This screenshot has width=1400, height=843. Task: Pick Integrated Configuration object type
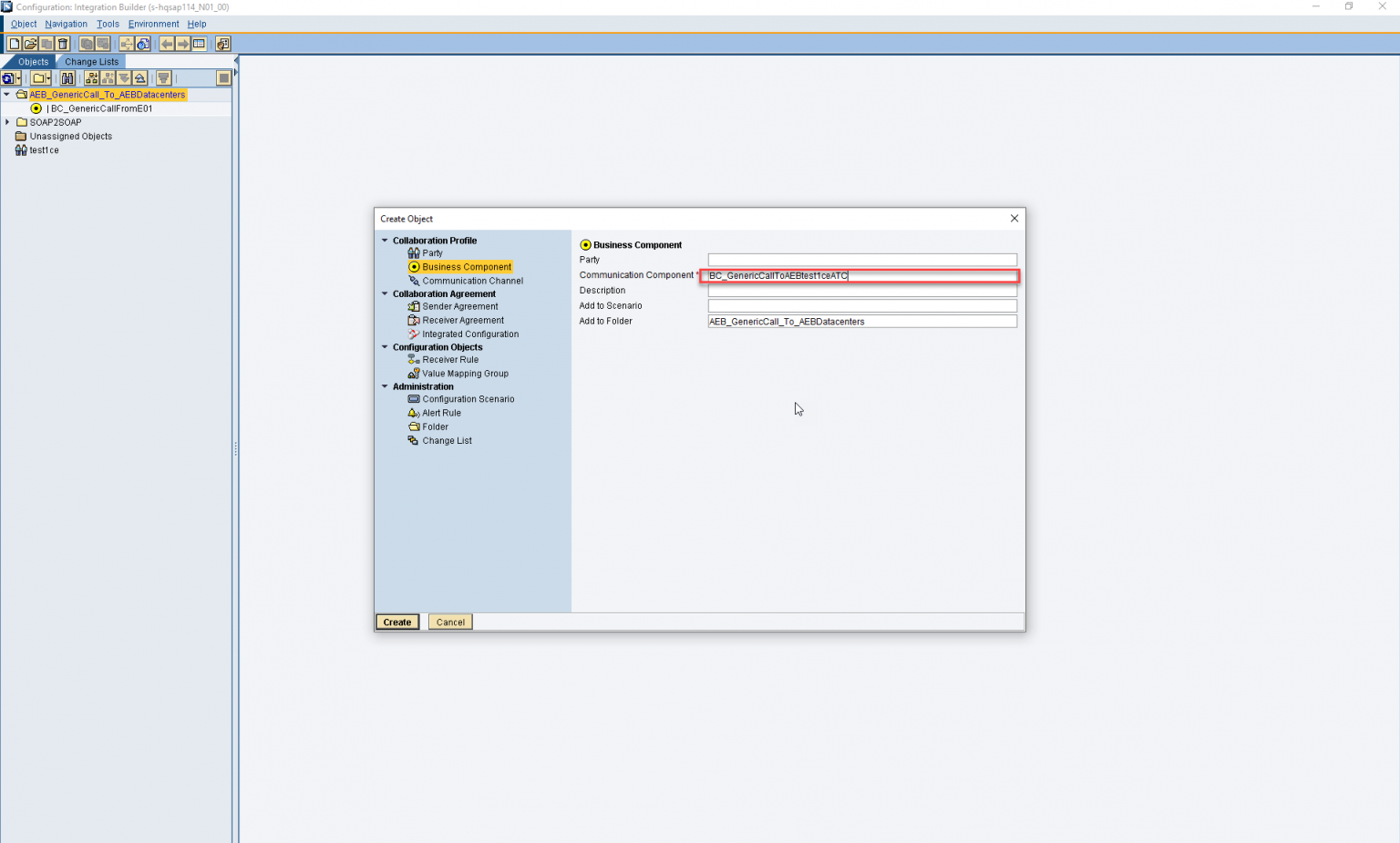coord(469,334)
